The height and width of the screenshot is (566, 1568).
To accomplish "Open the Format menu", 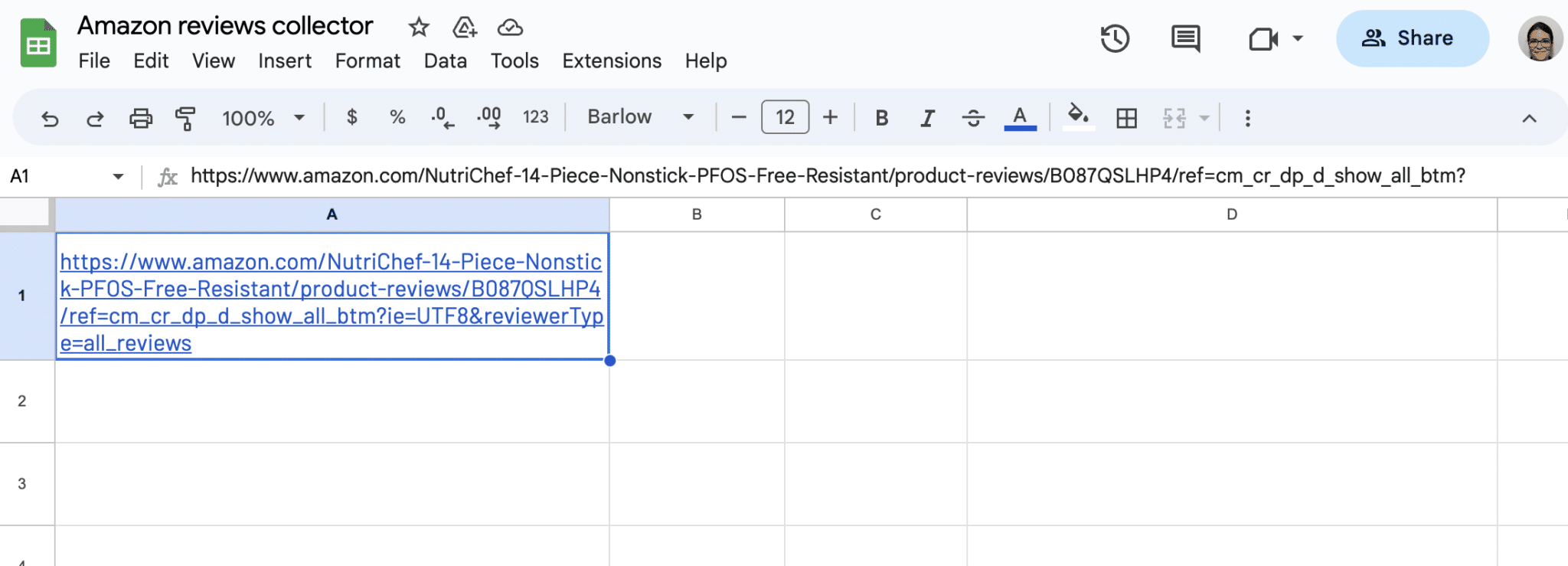I will coord(367,61).
